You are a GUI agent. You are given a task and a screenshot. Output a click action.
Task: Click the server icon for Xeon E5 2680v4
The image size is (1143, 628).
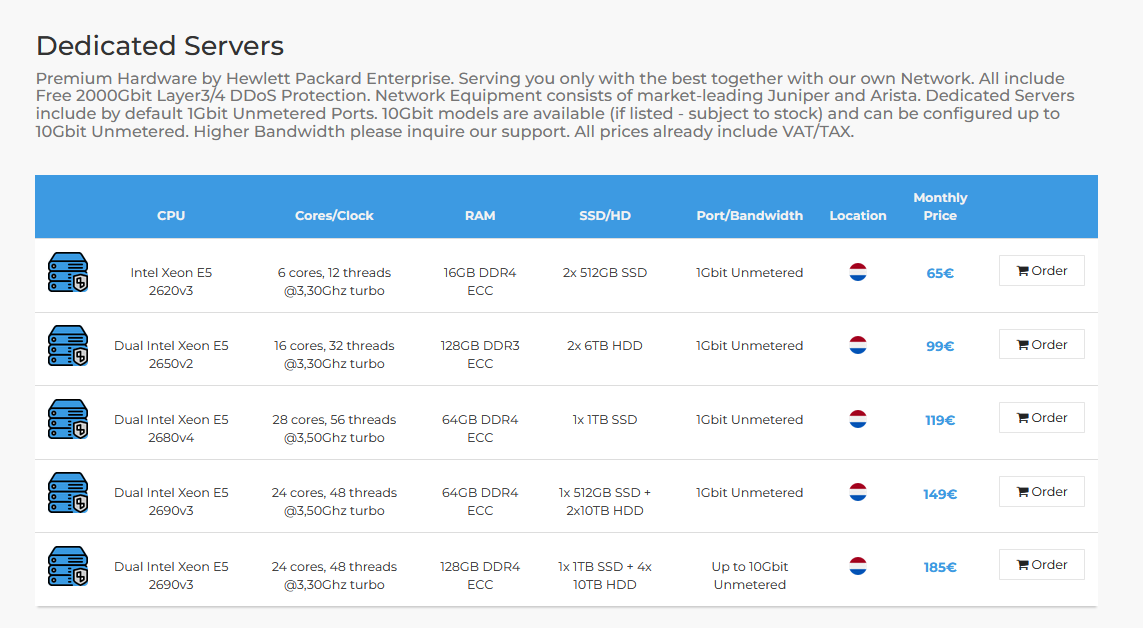coord(68,419)
